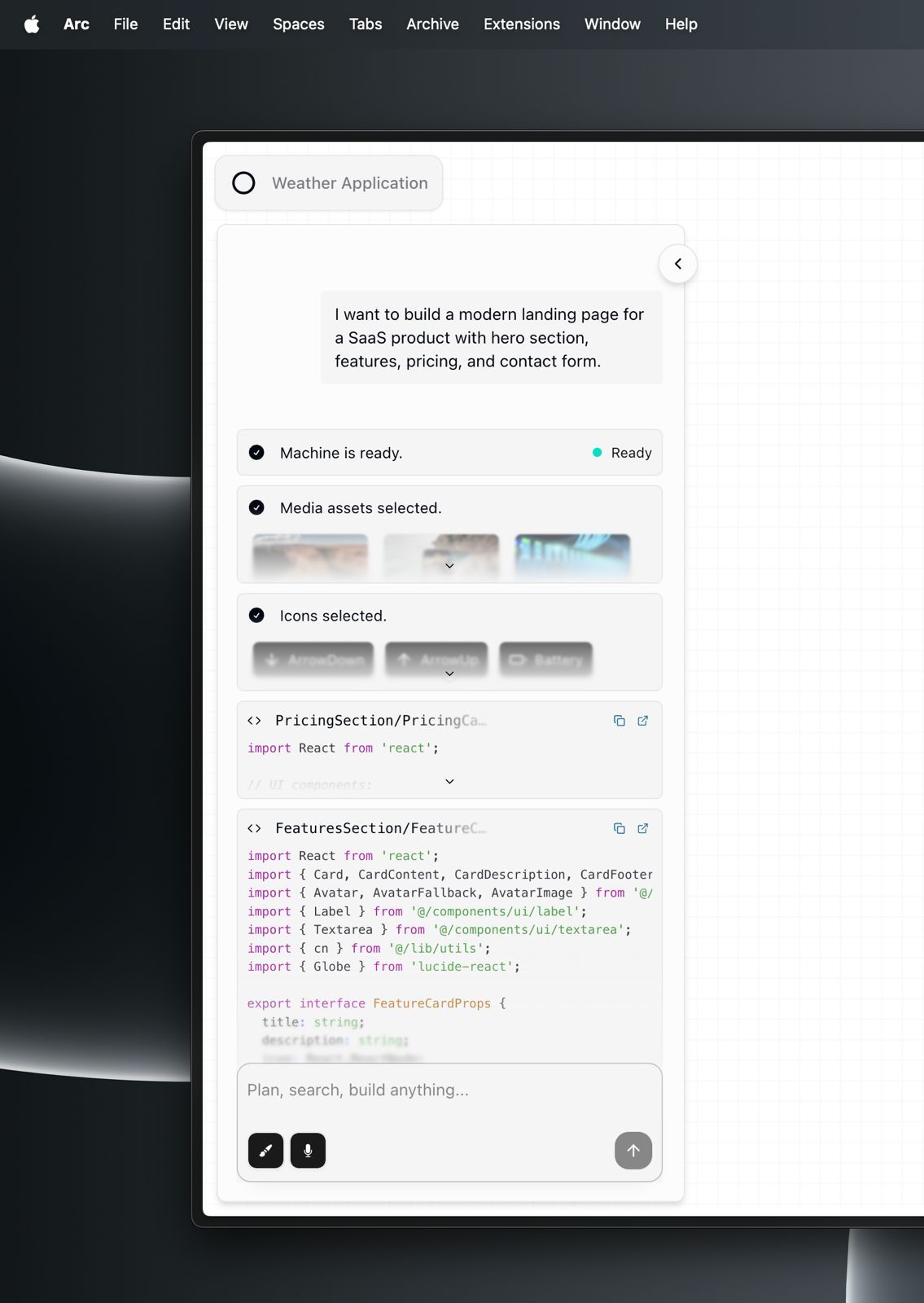Click the Weather Application project button
Screen dimensions: 924x1303
tap(329, 183)
